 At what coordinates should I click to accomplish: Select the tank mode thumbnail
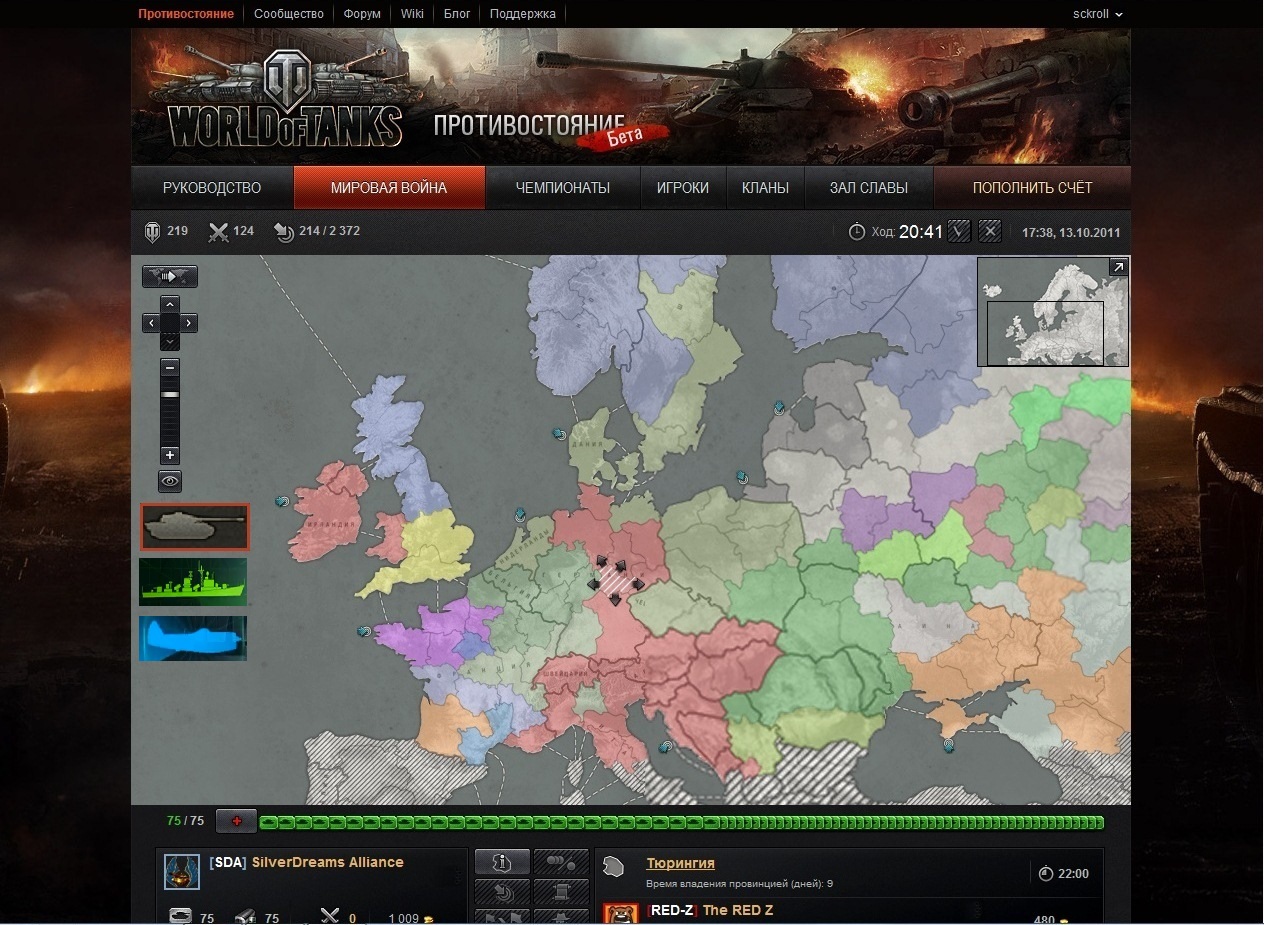[194, 527]
